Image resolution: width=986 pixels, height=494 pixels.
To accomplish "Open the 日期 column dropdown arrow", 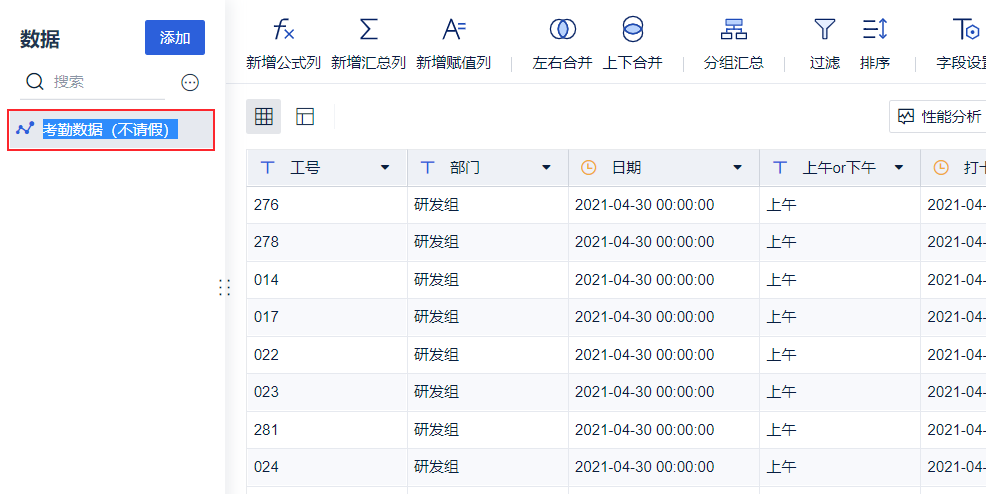I will tap(738, 168).
